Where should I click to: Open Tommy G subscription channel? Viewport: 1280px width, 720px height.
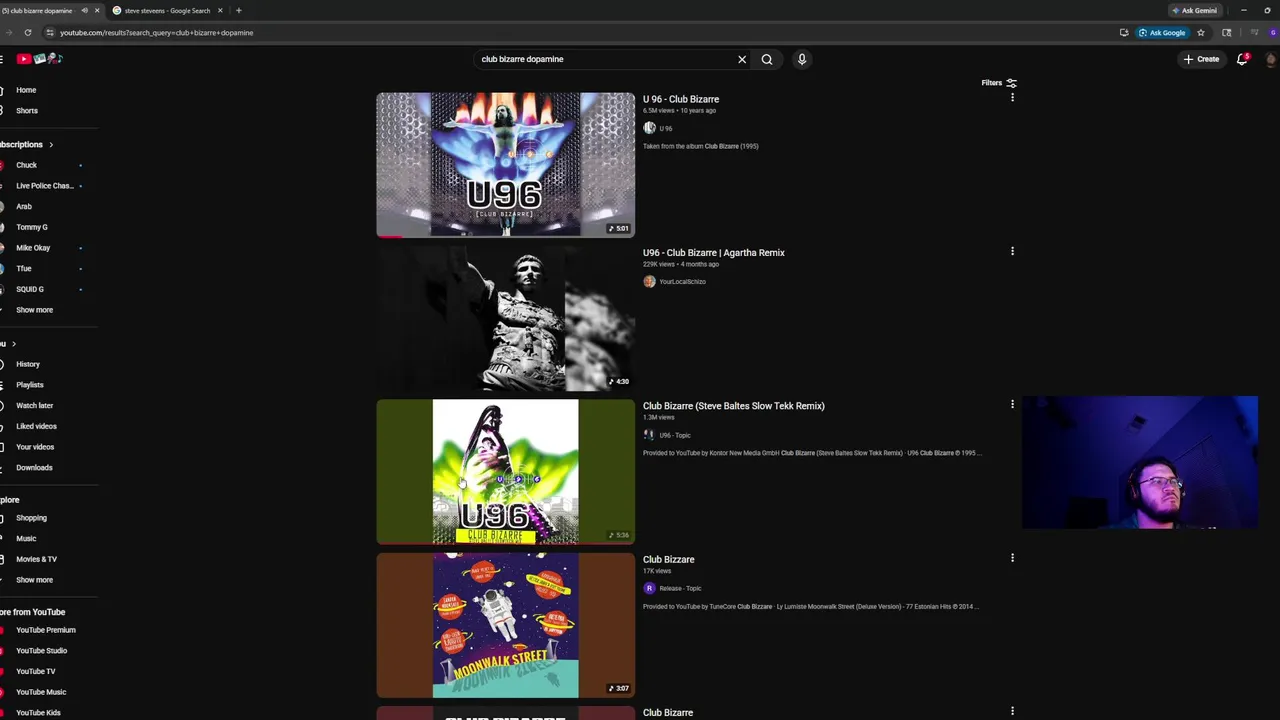pos(32,227)
